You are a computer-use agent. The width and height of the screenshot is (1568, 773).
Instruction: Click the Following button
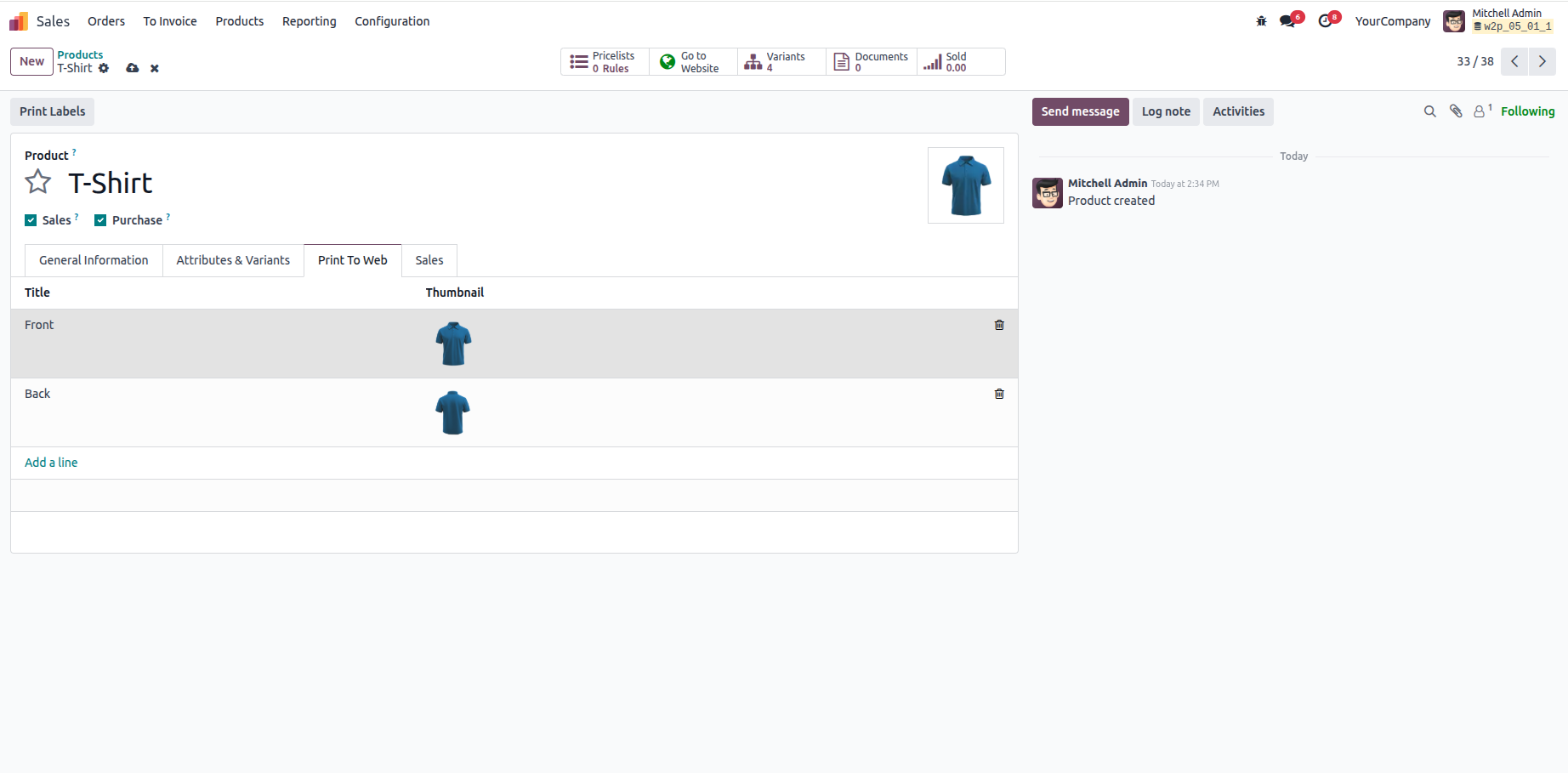pyautogui.click(x=1527, y=111)
